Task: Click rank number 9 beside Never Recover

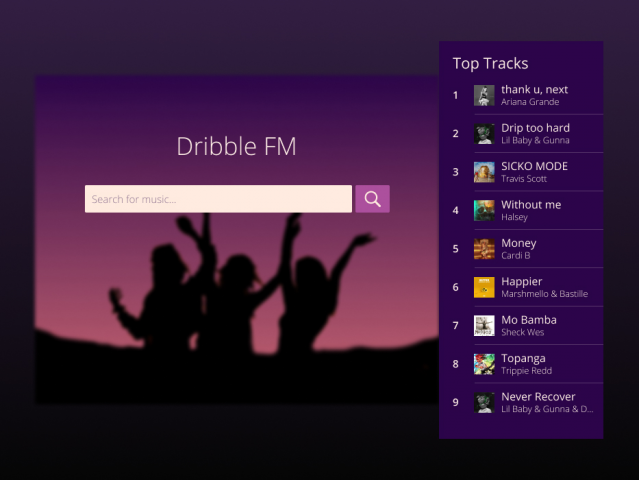Action: click(455, 403)
